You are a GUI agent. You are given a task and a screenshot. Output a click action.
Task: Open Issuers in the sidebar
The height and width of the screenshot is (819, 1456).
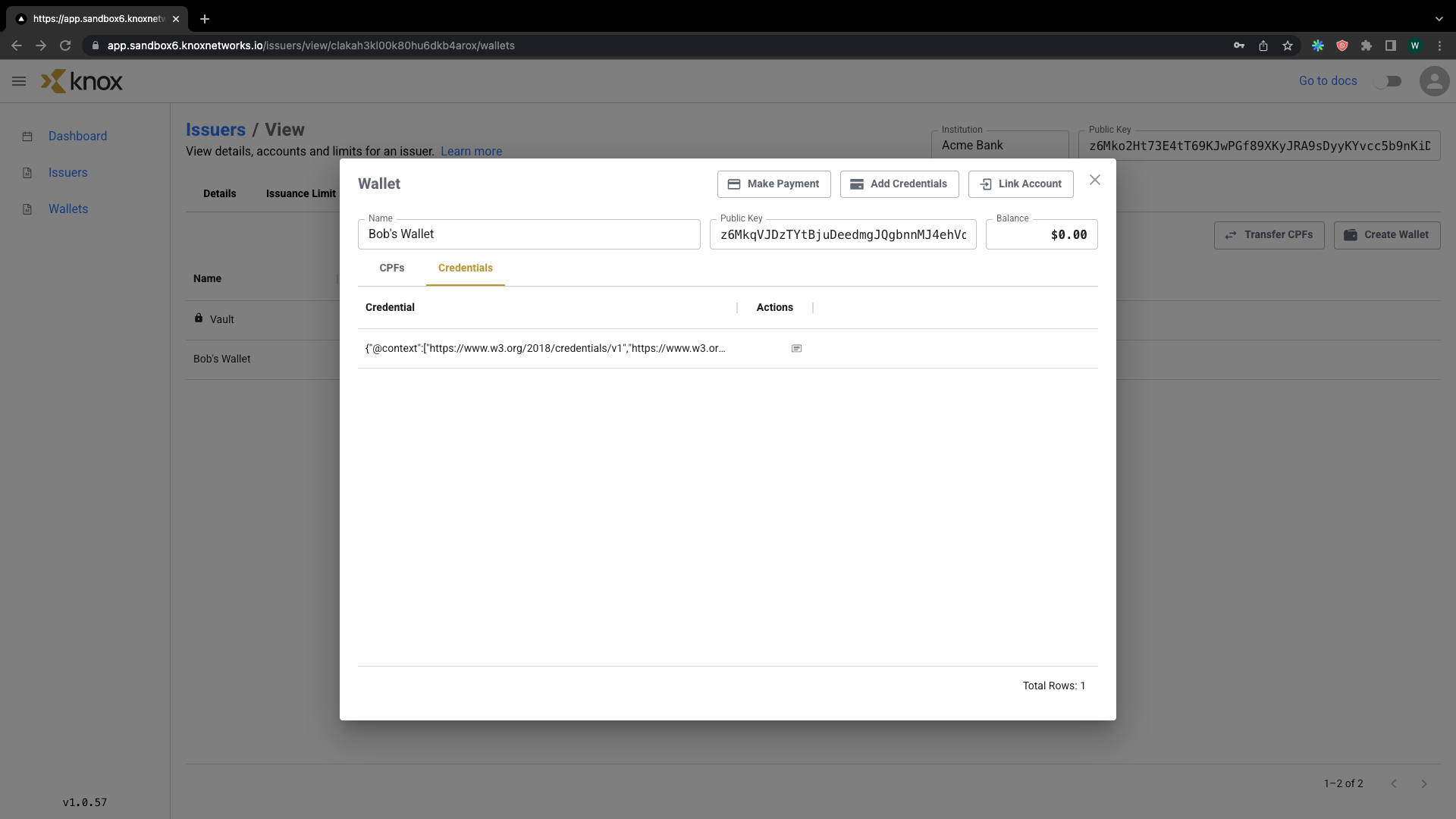(68, 173)
